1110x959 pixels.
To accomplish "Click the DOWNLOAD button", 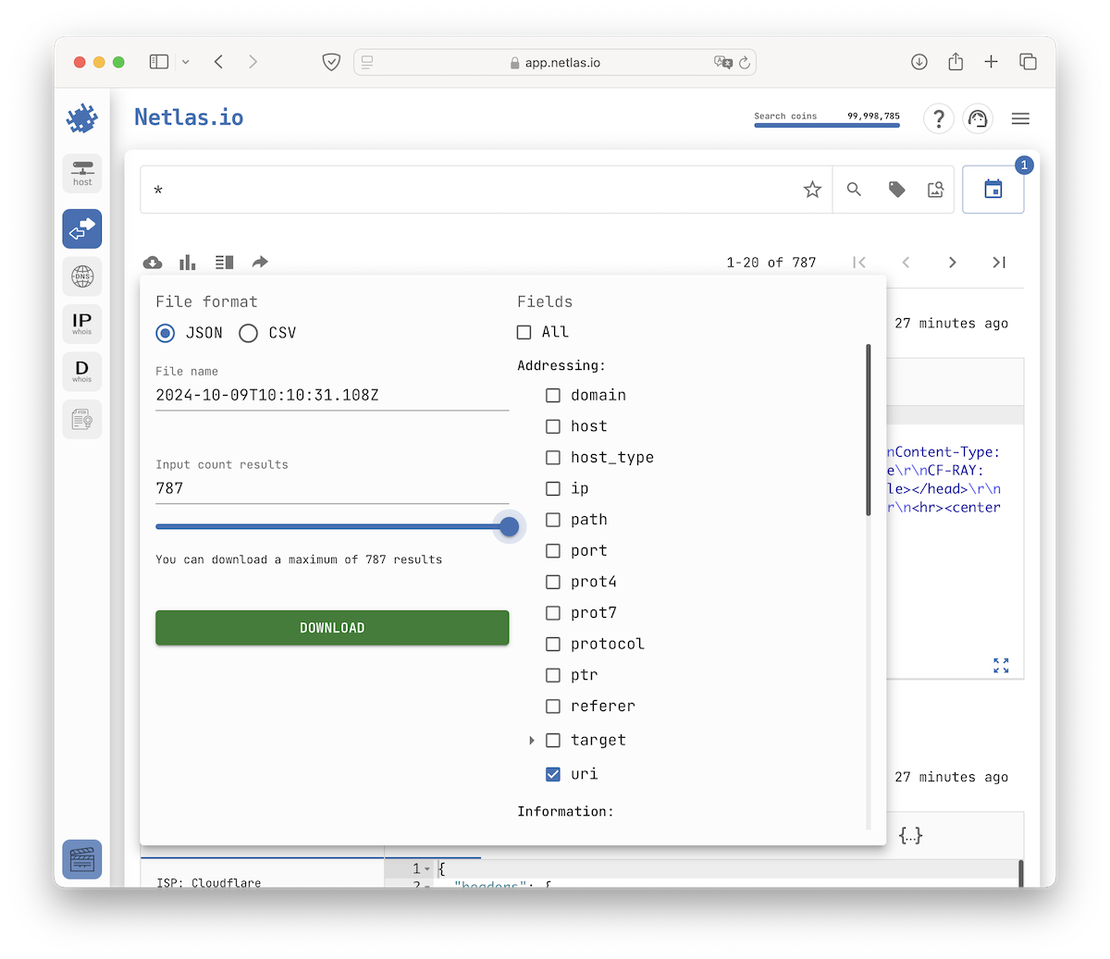I will (x=332, y=627).
